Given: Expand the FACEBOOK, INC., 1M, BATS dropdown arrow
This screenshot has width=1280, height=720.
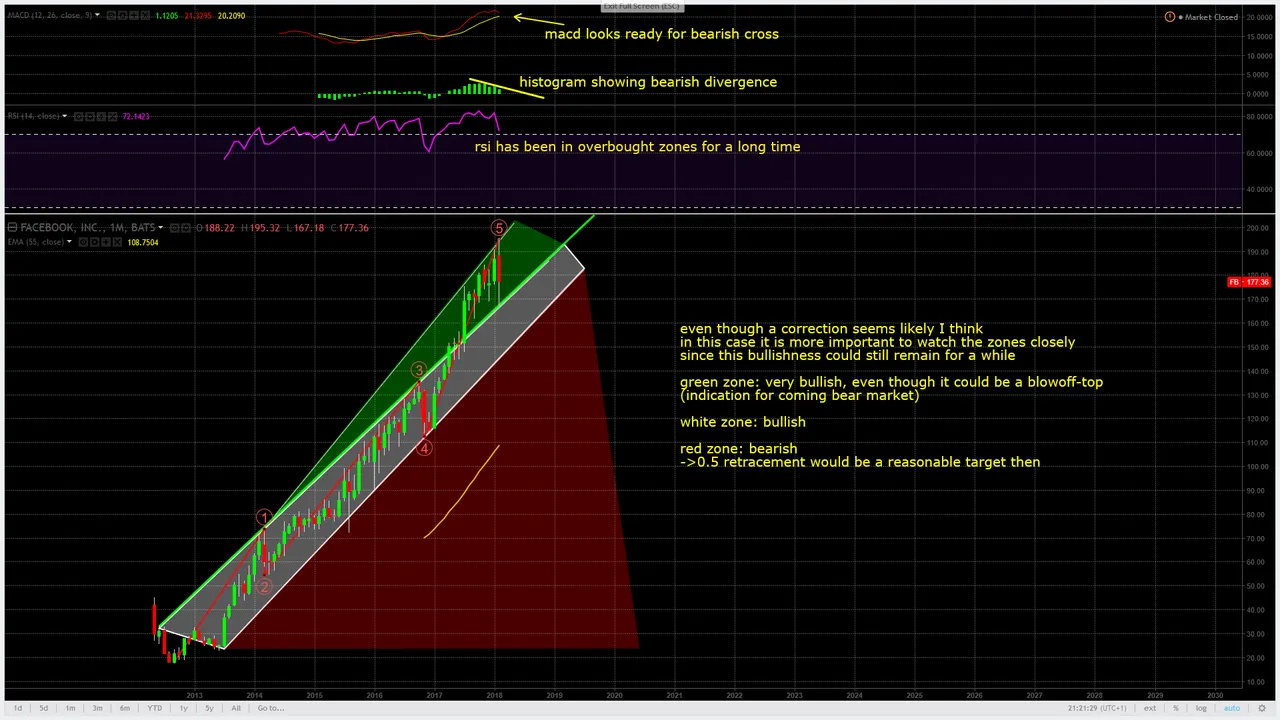Looking at the screenshot, I should [161, 228].
